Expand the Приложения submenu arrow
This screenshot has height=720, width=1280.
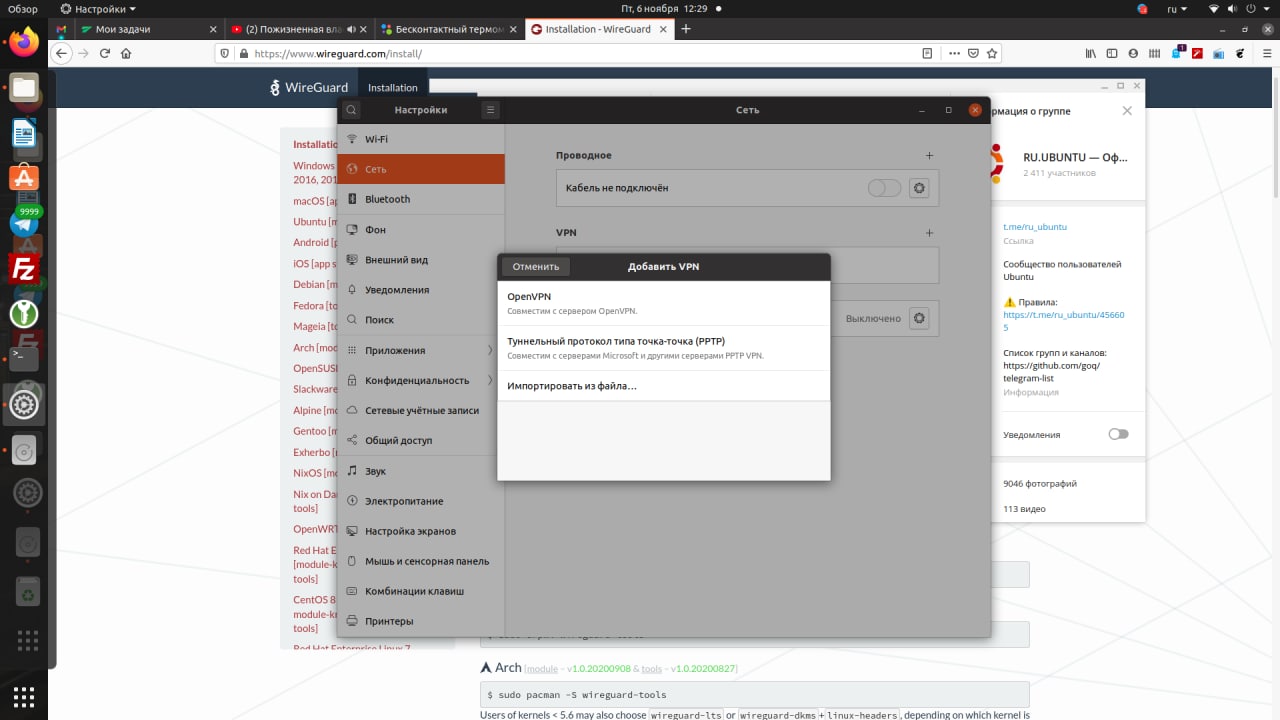(490, 350)
